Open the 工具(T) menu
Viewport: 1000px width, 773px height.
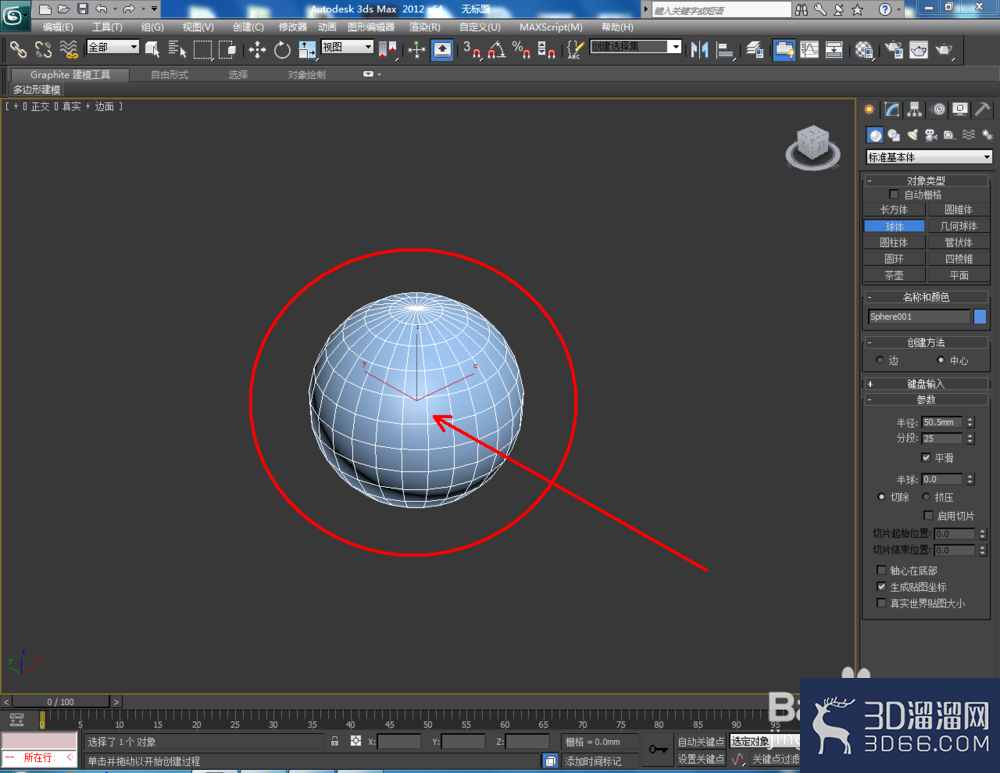(107, 27)
